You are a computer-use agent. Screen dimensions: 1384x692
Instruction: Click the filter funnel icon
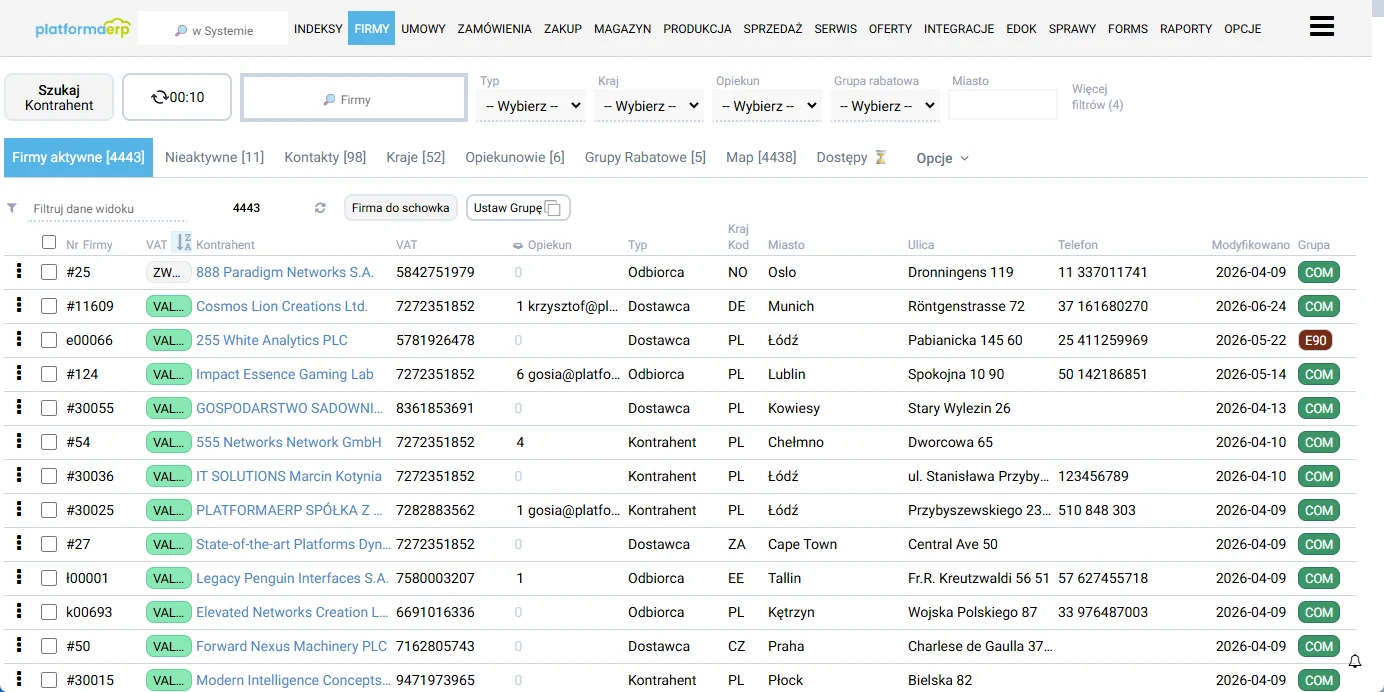[12, 208]
